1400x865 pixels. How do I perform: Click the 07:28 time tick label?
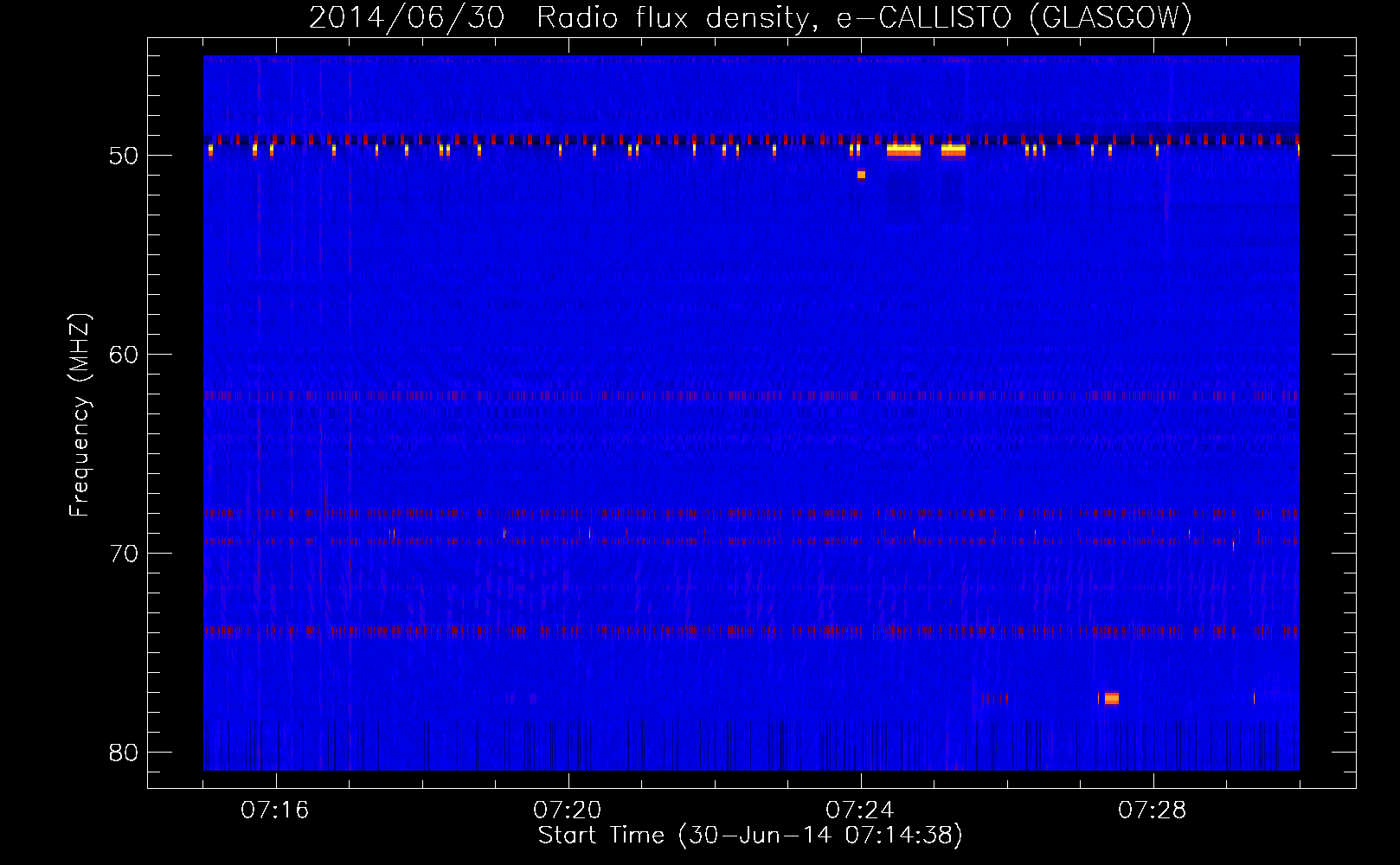(1153, 811)
